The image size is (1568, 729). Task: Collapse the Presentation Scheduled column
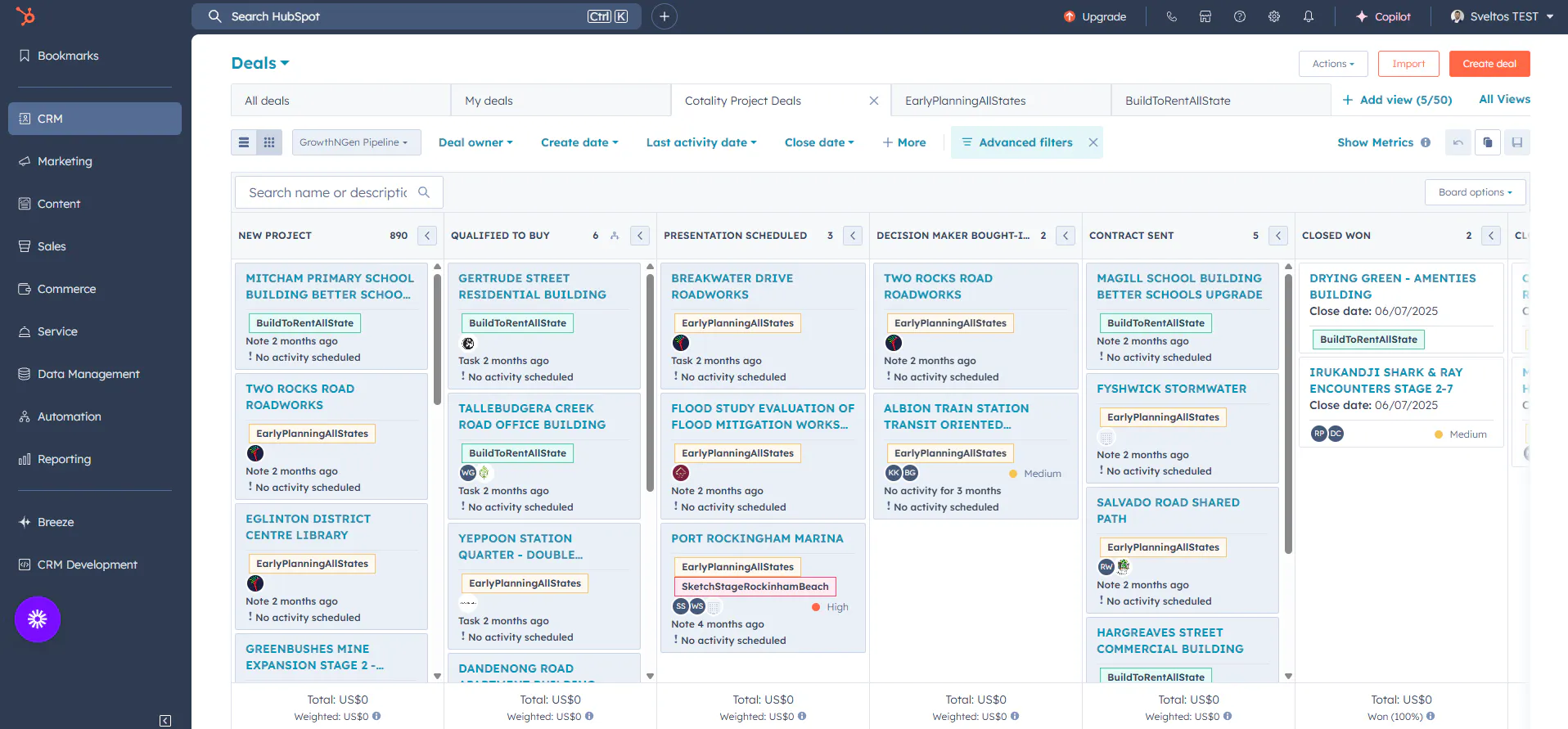(853, 236)
